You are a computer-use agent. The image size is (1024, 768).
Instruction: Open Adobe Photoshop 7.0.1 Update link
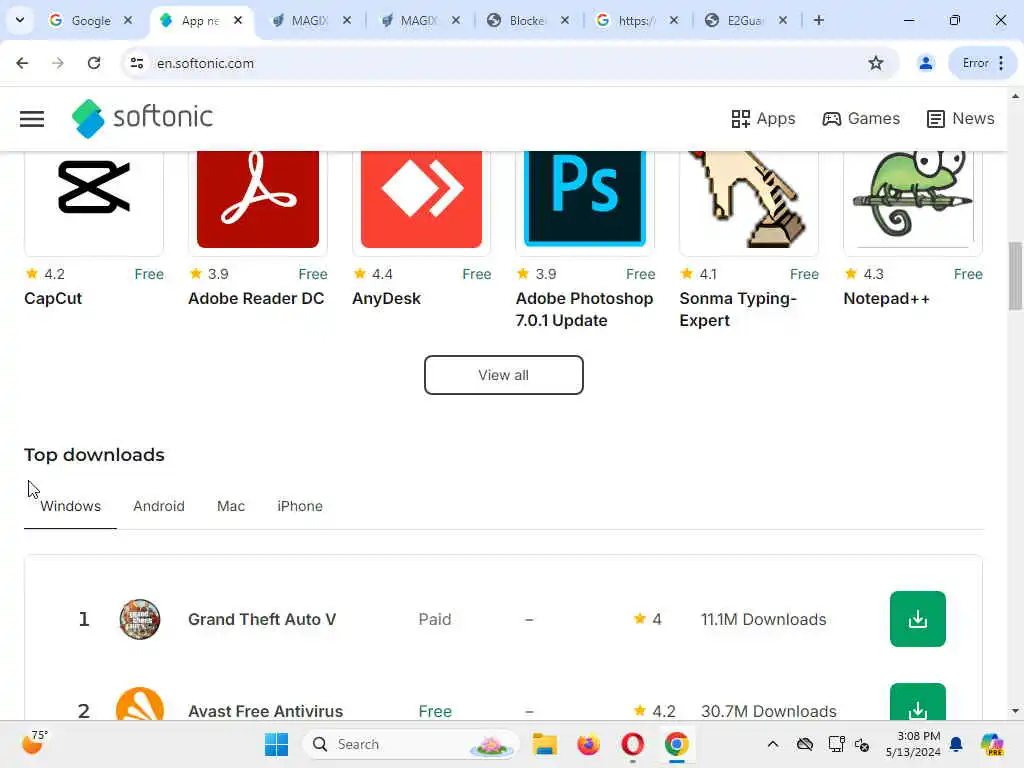(x=584, y=310)
